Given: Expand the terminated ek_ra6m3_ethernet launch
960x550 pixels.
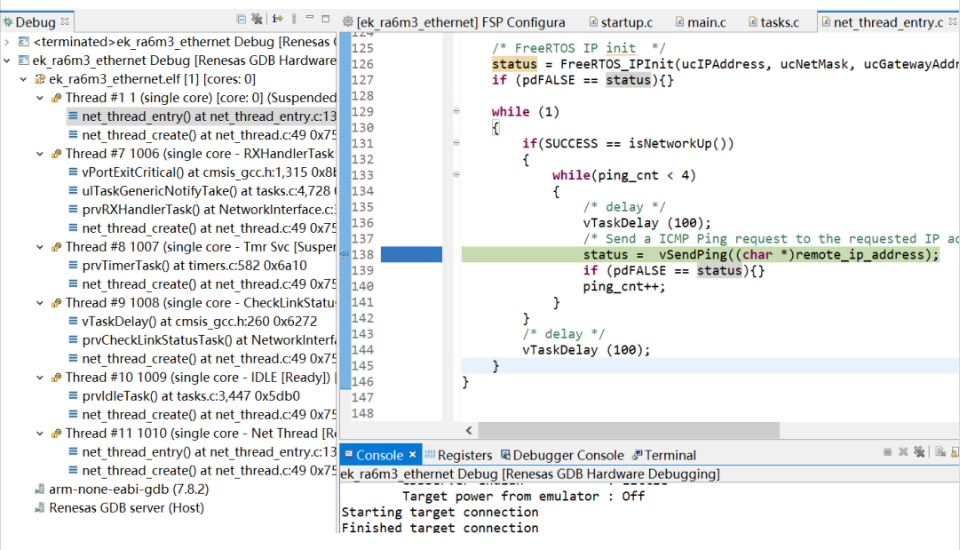Looking at the screenshot, I should tap(7, 42).
